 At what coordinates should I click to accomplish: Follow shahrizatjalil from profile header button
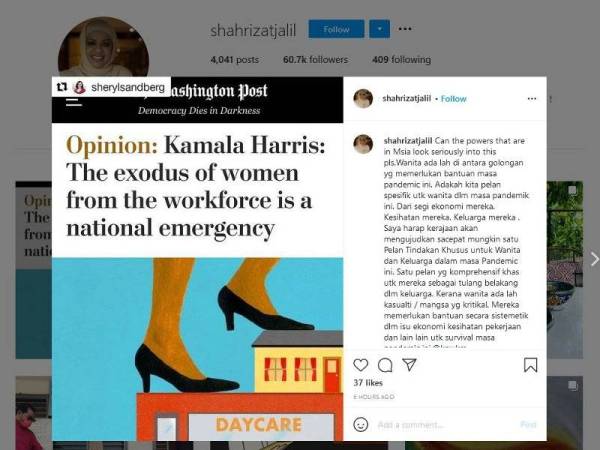click(x=336, y=29)
